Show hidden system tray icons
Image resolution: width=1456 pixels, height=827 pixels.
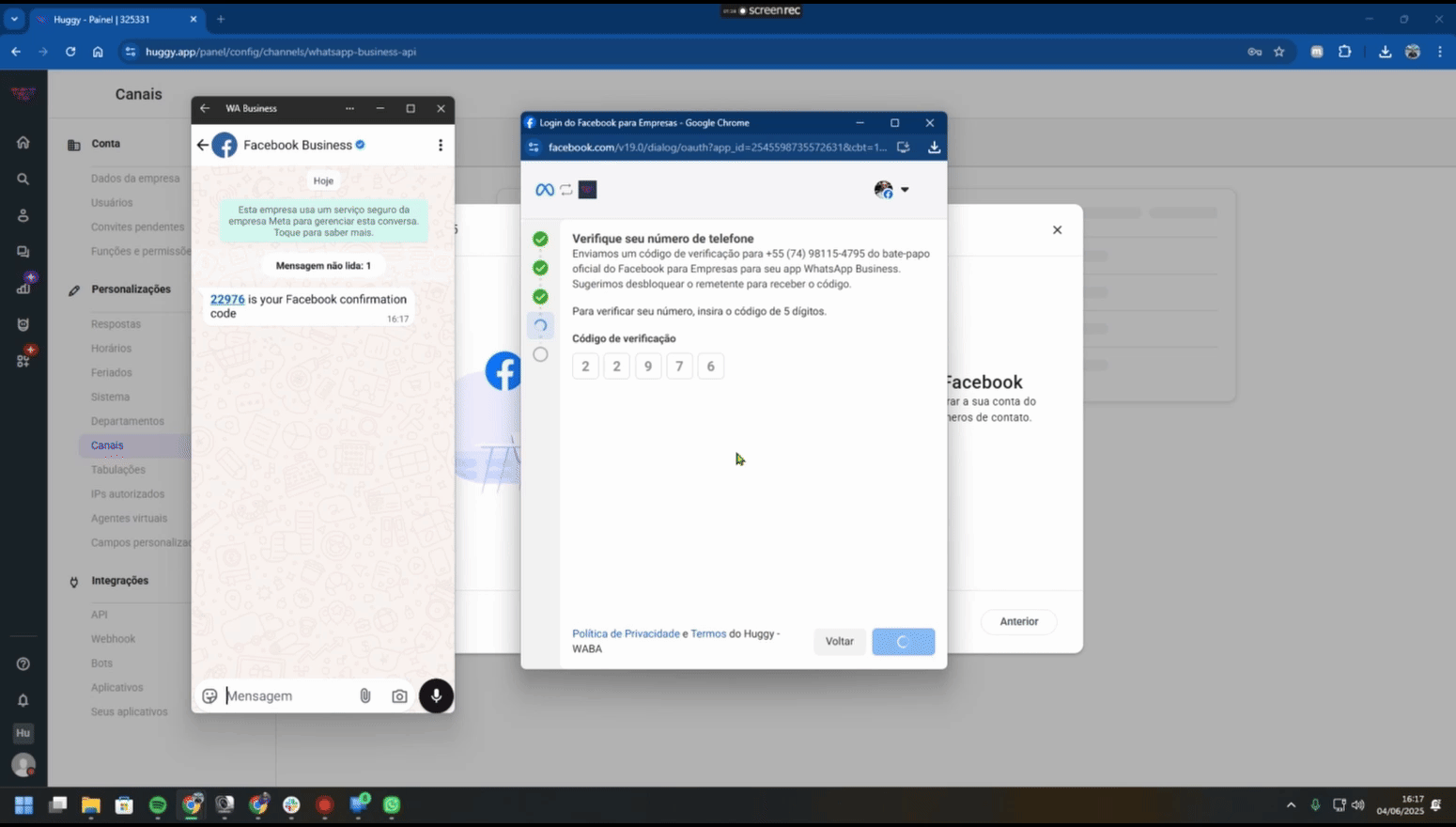click(1291, 805)
